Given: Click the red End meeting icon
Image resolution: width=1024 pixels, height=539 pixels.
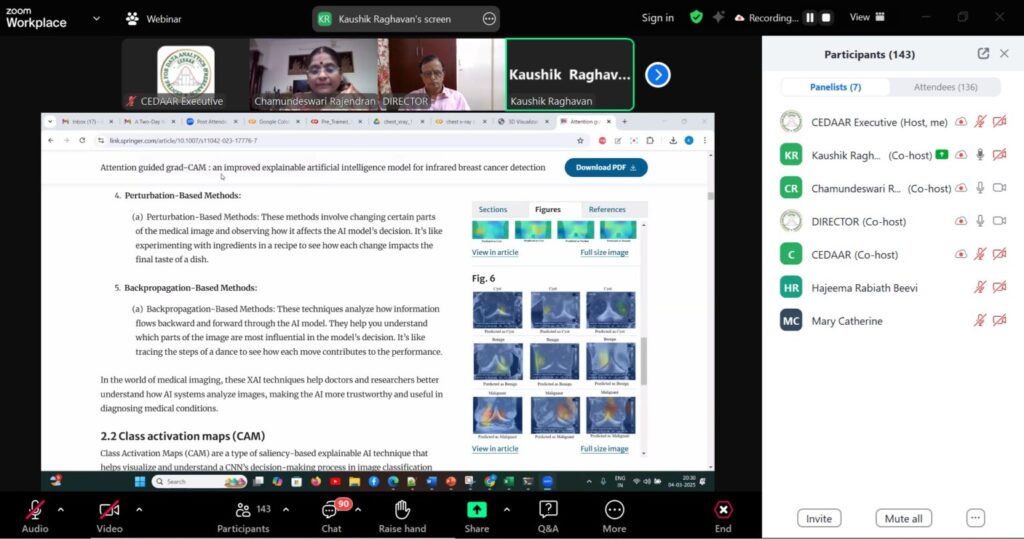Looking at the screenshot, I should click(723, 510).
